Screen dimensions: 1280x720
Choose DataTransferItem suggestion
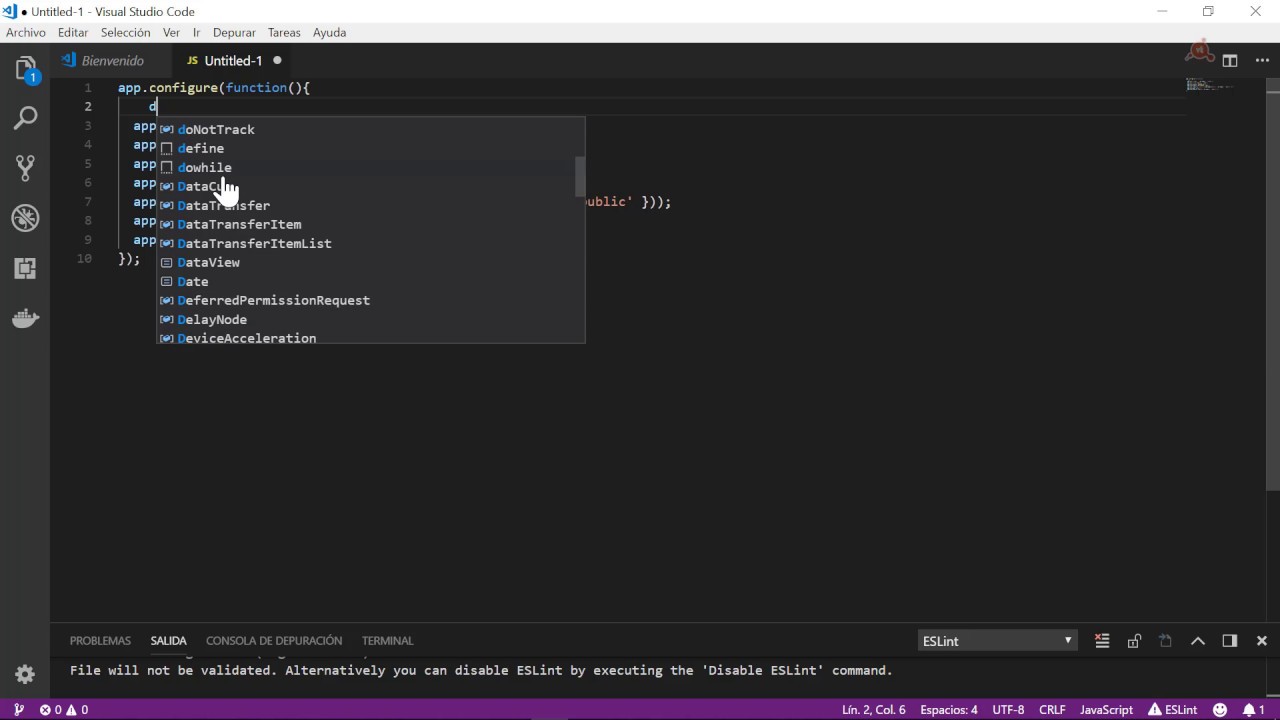[370, 224]
